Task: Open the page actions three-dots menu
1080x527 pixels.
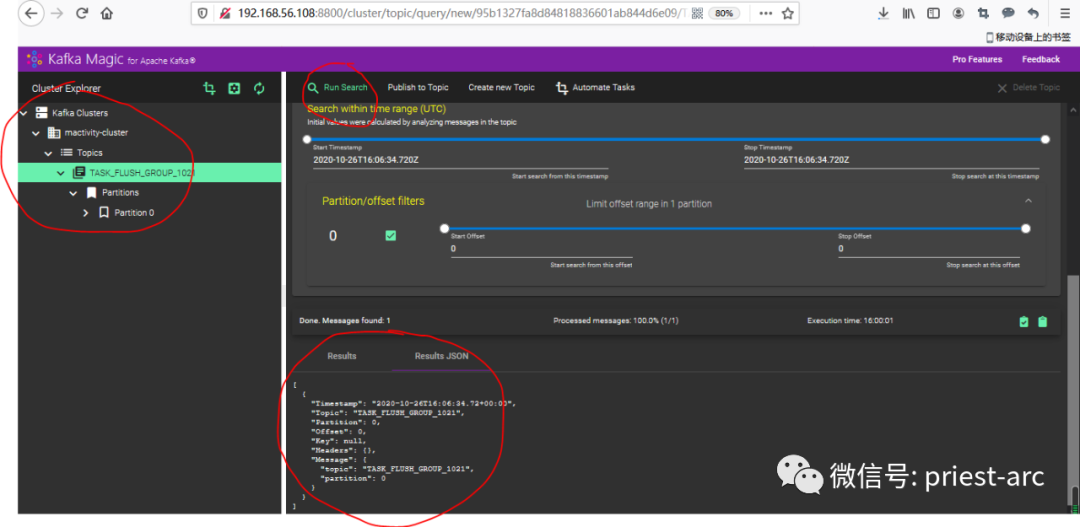Action: pyautogui.click(x=765, y=13)
